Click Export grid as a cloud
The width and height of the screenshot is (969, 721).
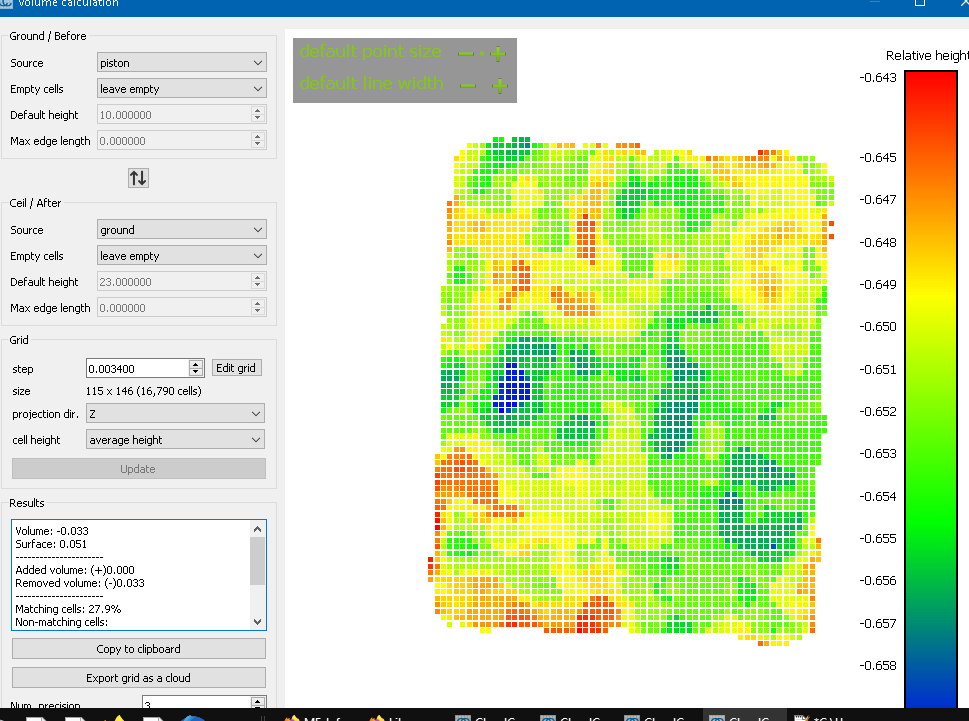pyautogui.click(x=138, y=678)
